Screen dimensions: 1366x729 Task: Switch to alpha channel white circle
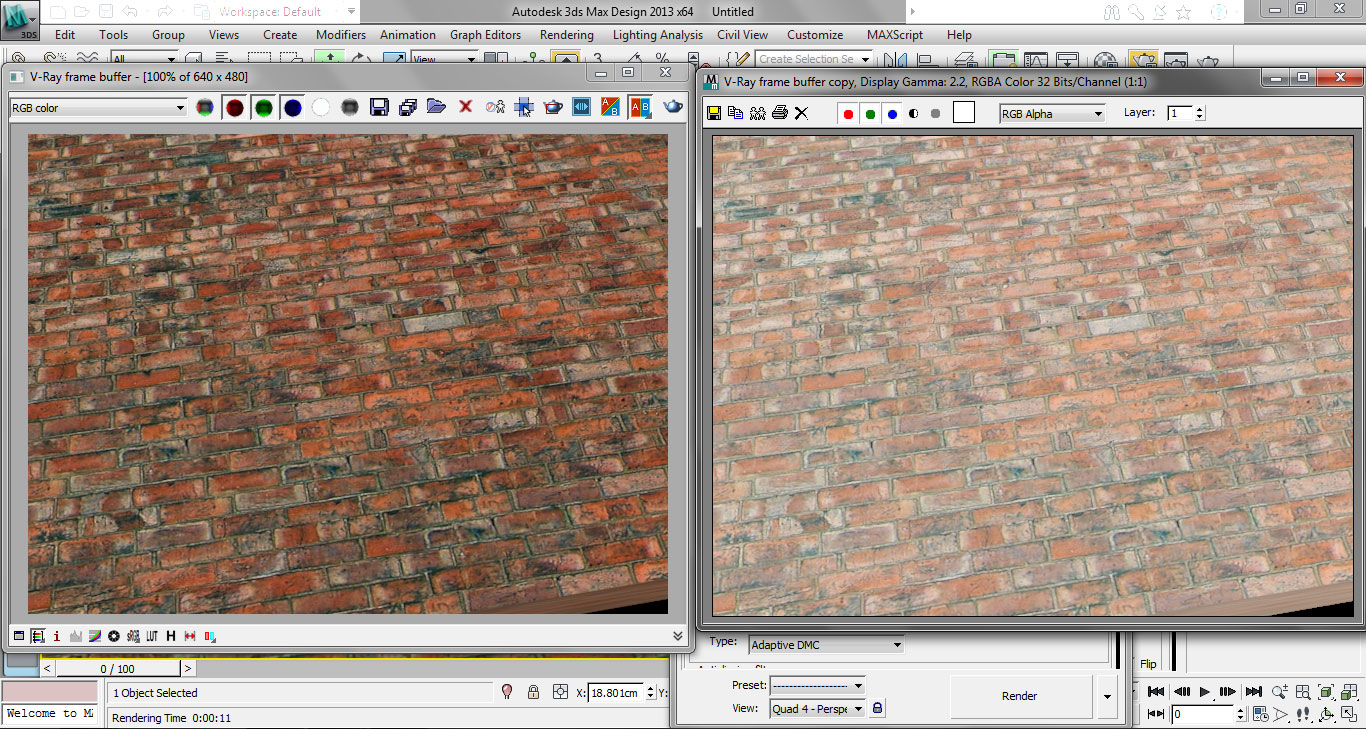(x=321, y=107)
